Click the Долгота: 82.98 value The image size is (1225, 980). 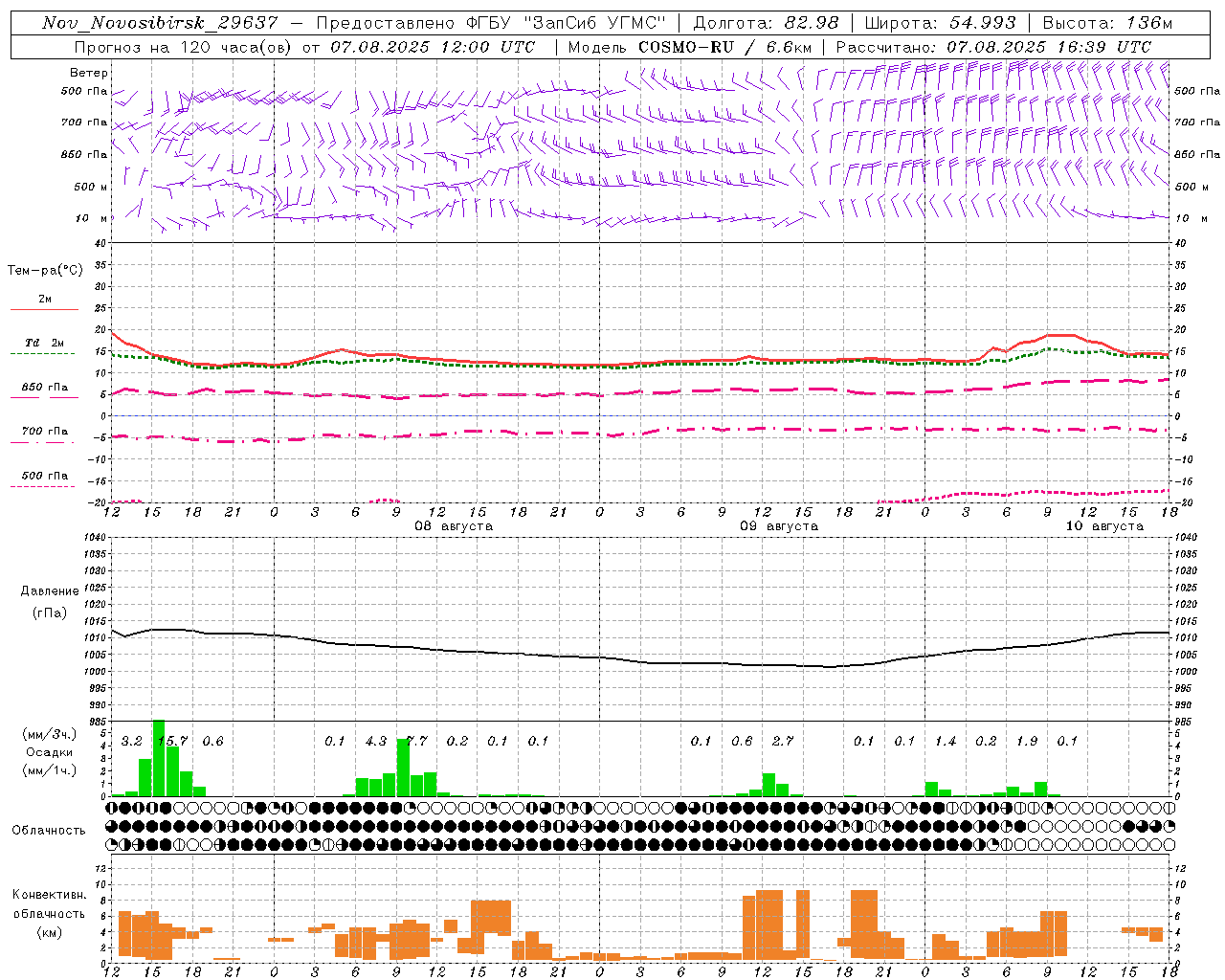[766, 23]
